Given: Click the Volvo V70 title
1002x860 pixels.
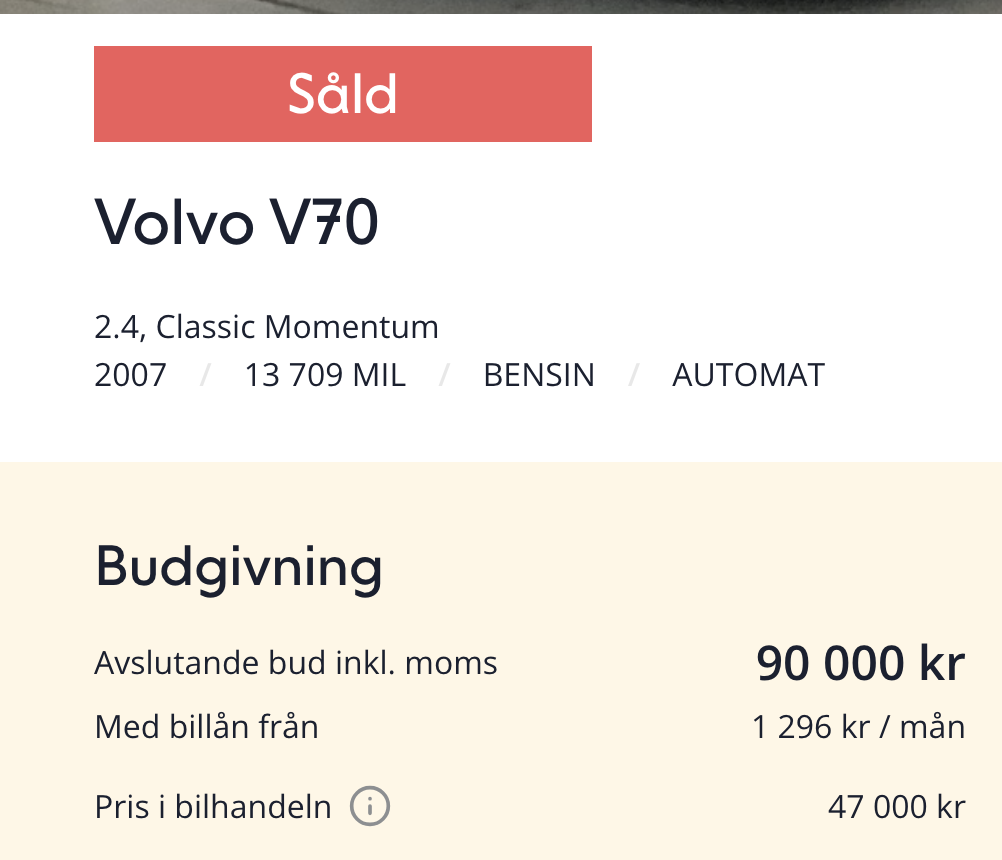Looking at the screenshot, I should tap(236, 222).
